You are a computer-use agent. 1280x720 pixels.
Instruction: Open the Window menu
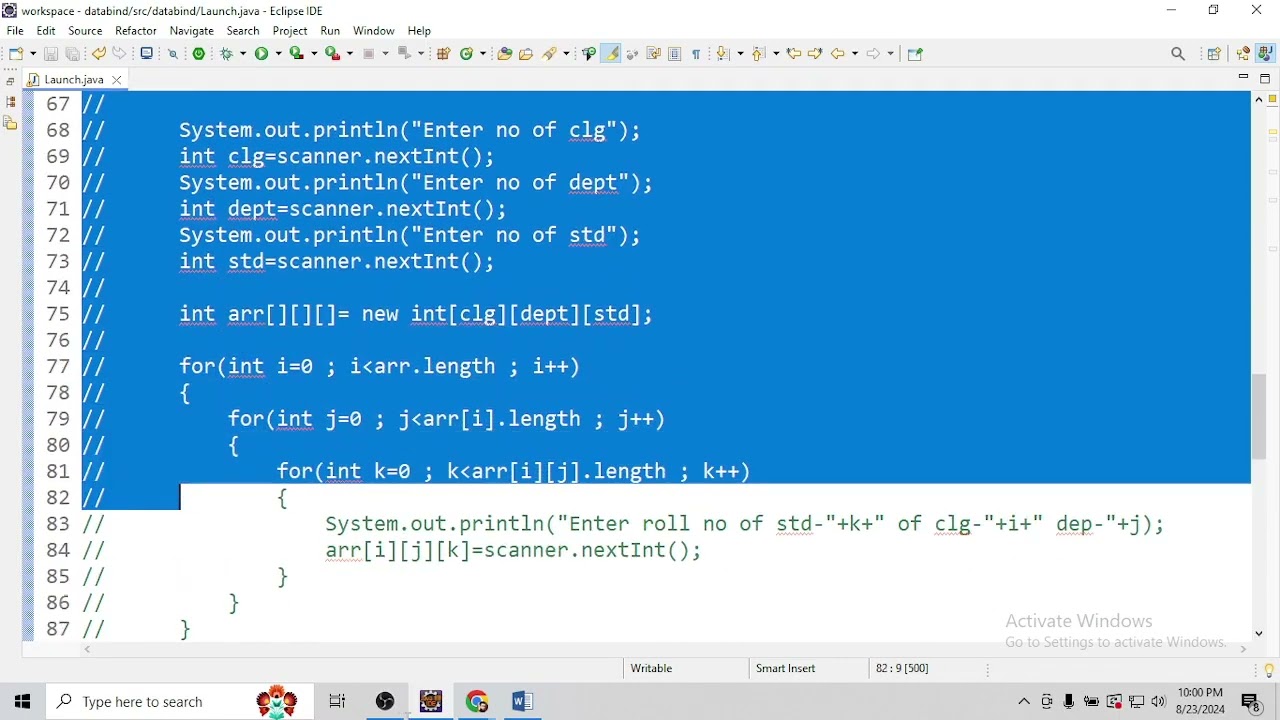click(374, 31)
